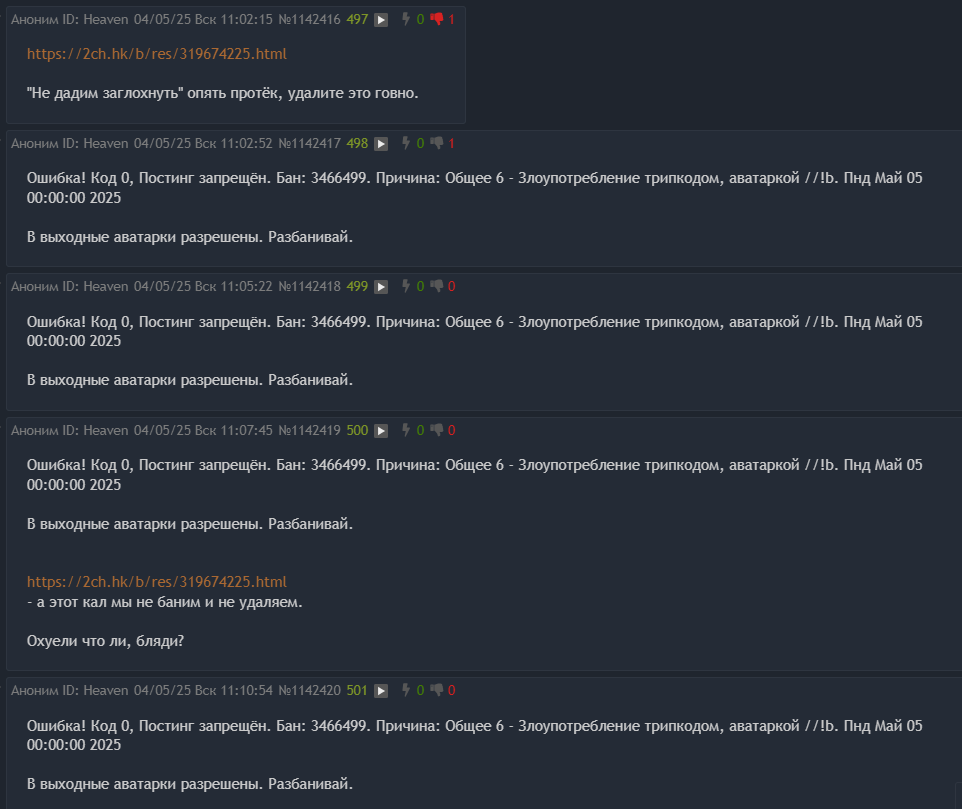The width and height of the screenshot is (962, 809).
Task: Select green post counter 500
Action: (x=357, y=431)
